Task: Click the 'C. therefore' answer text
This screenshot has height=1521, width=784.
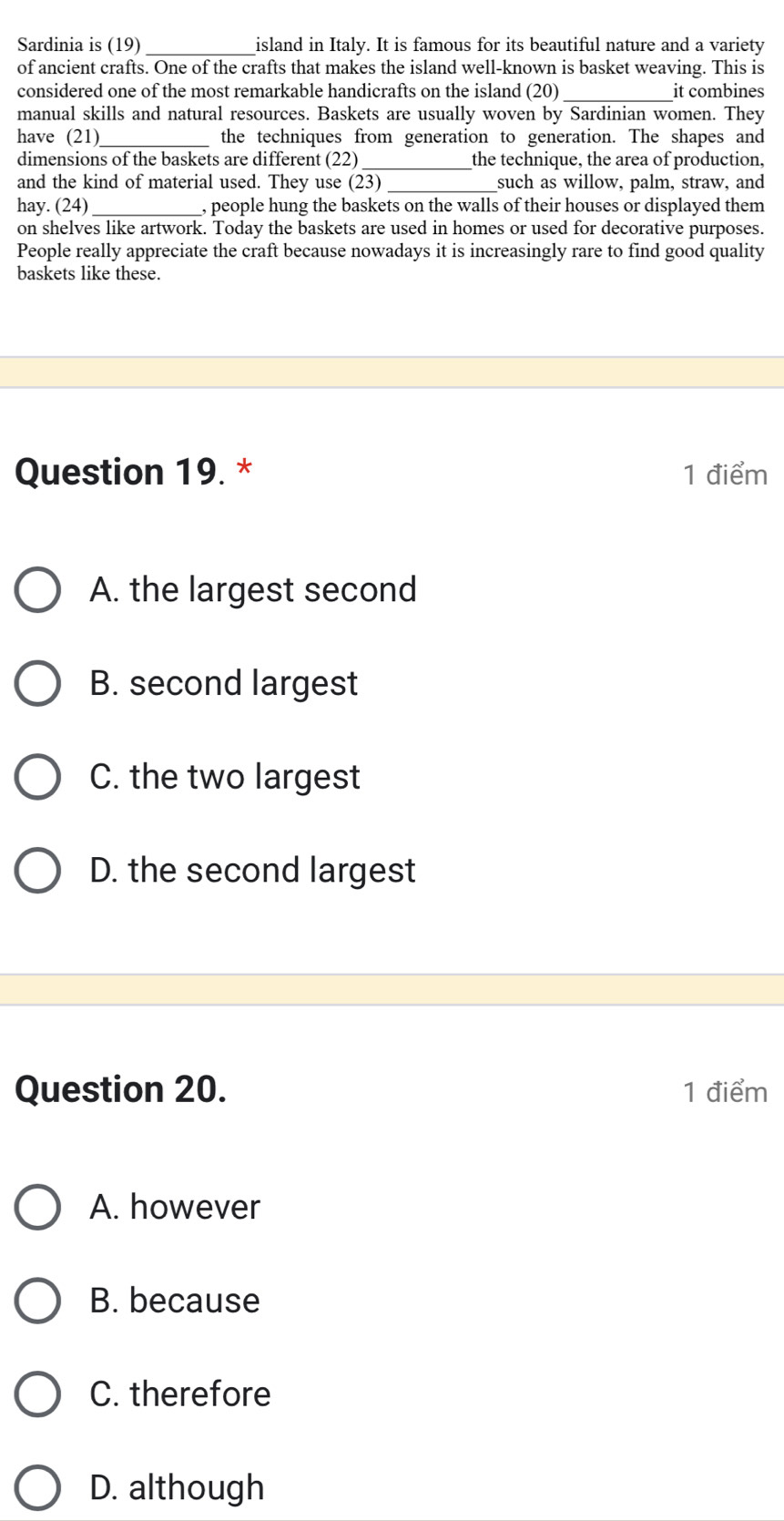Action: coord(180,1394)
